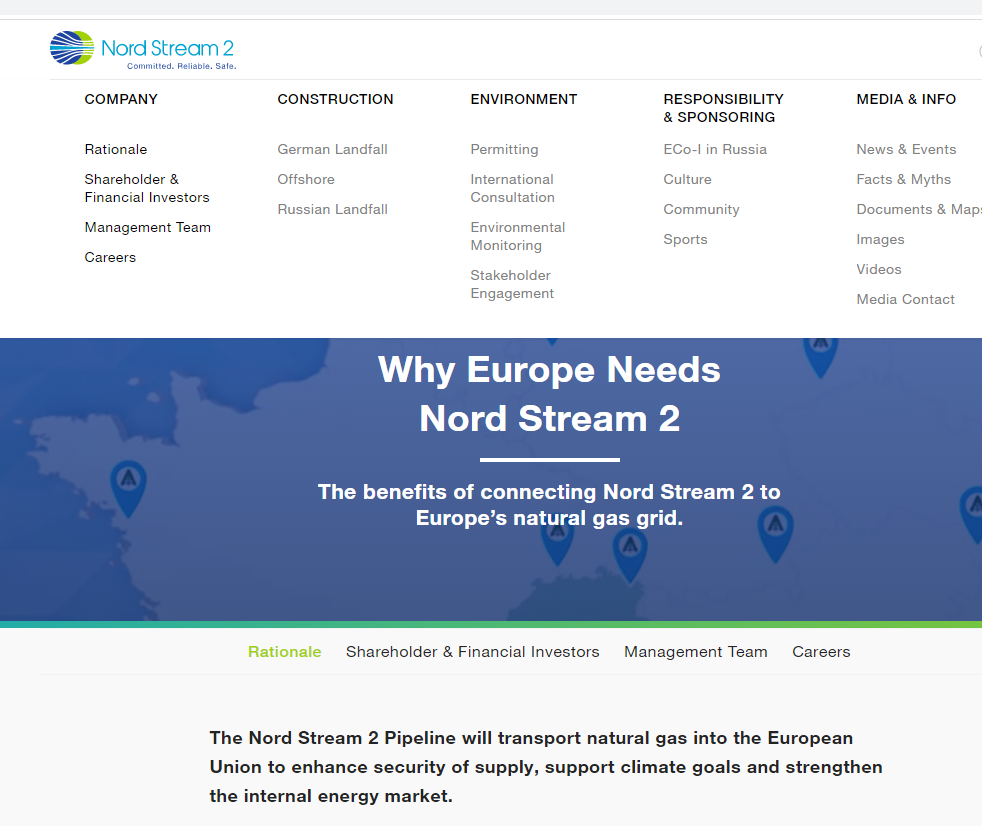Switch to Careers sub-navigation tab

point(821,652)
